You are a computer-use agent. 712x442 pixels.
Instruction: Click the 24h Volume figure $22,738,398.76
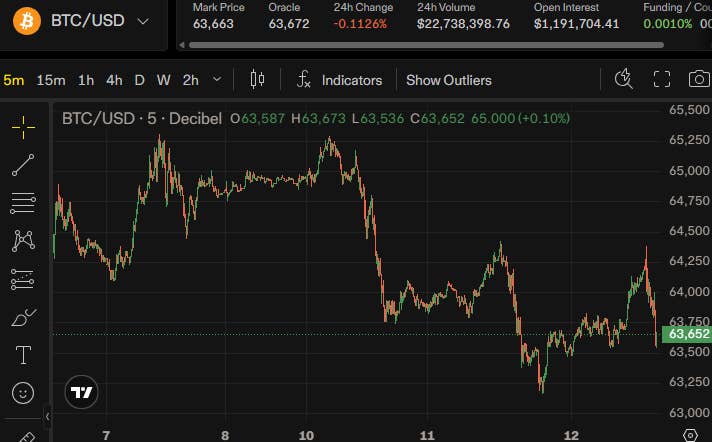click(x=463, y=24)
